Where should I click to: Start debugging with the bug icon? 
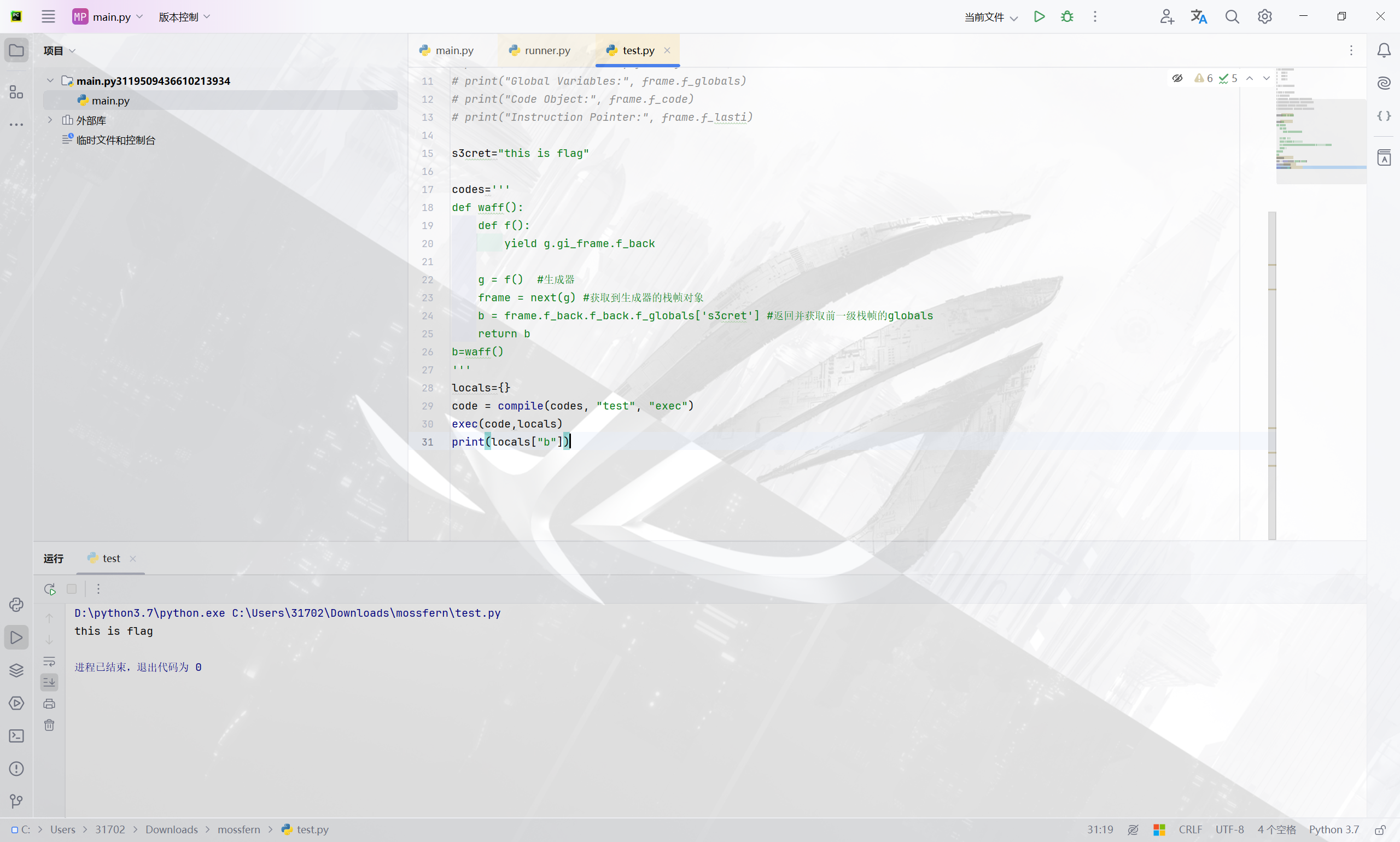tap(1067, 16)
